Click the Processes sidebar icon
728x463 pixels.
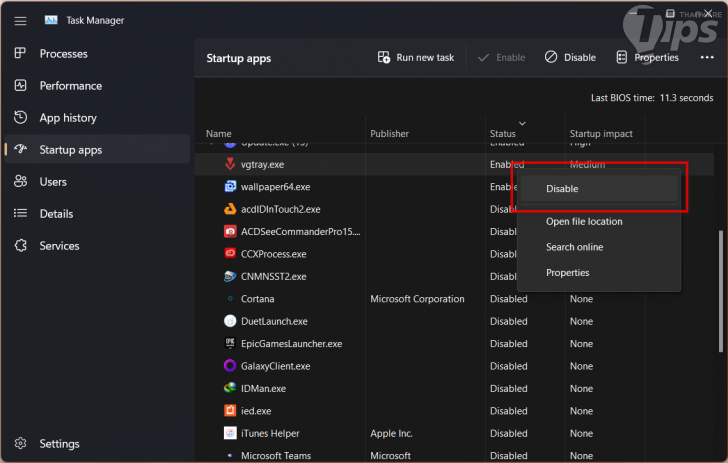[x=20, y=54]
